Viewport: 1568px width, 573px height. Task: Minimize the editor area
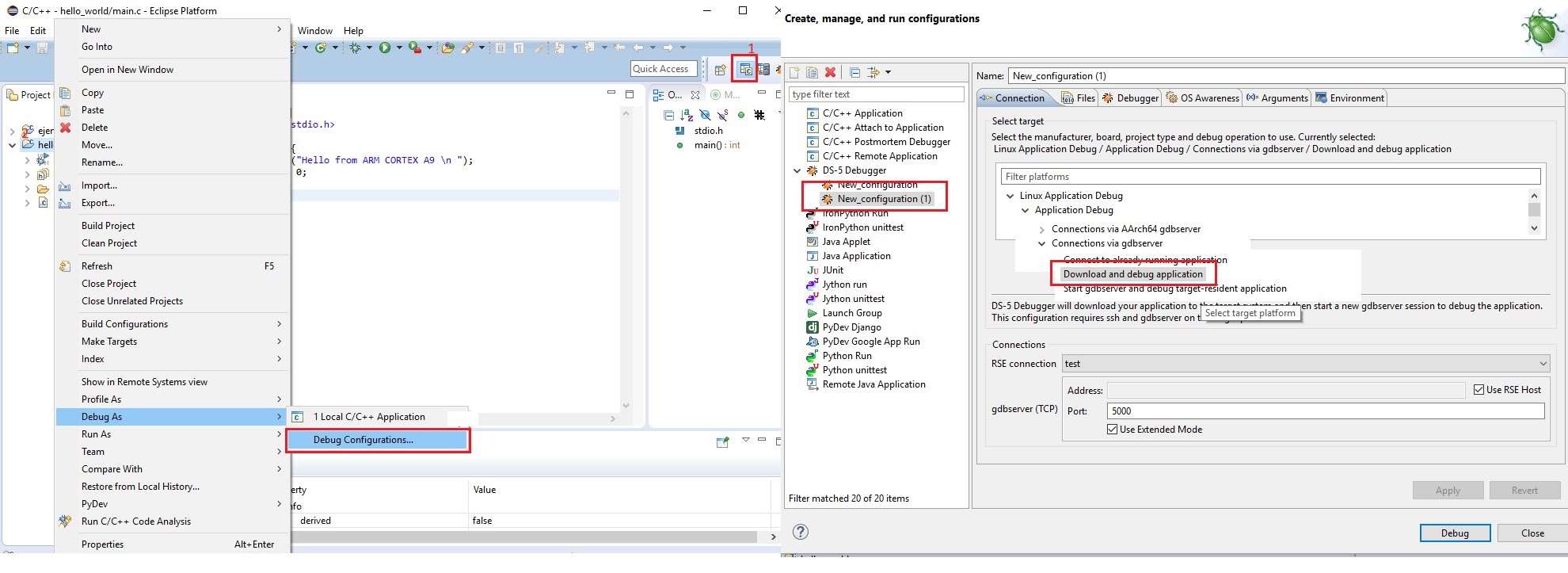pyautogui.click(x=611, y=93)
